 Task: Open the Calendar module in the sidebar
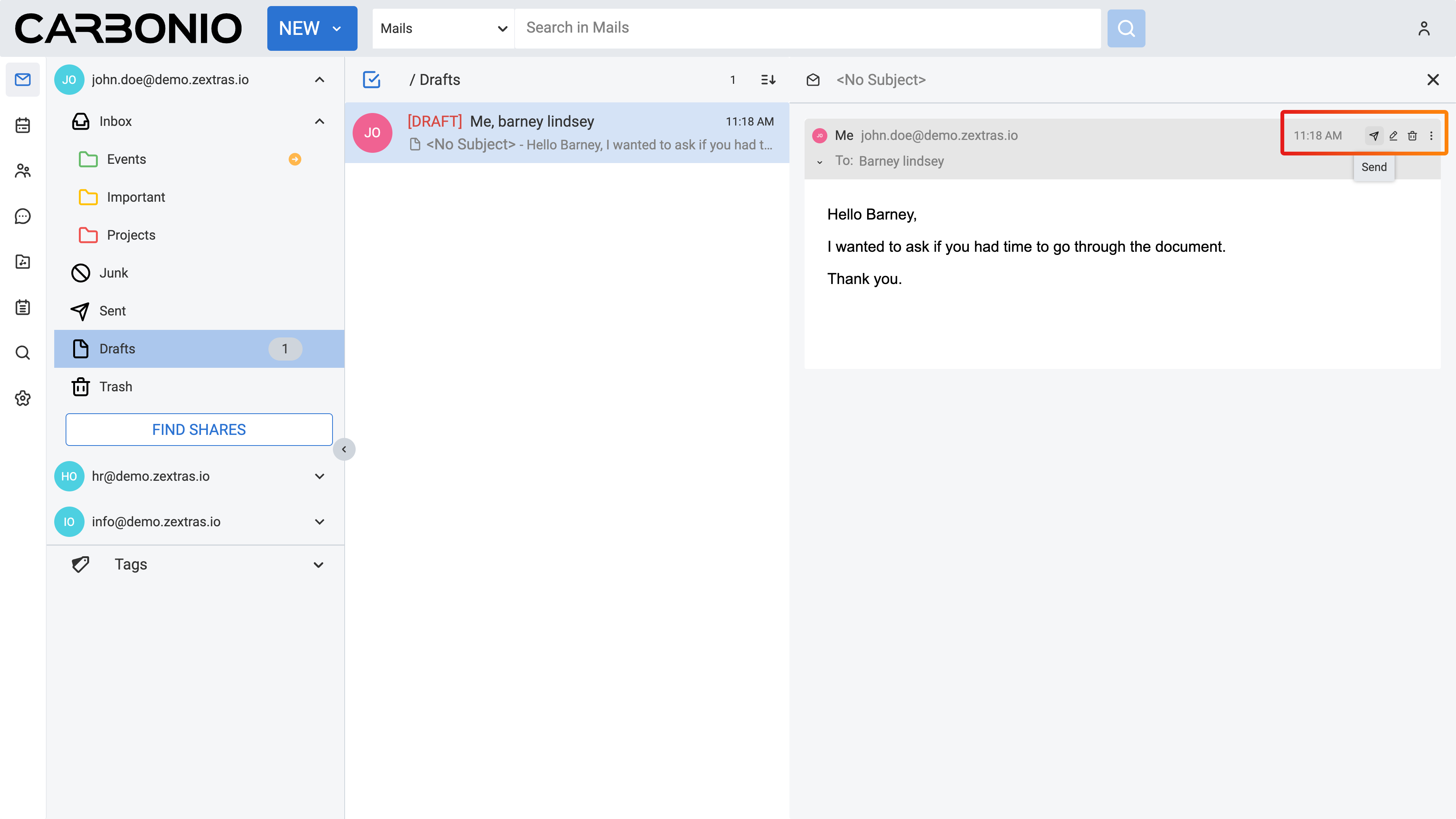(23, 125)
